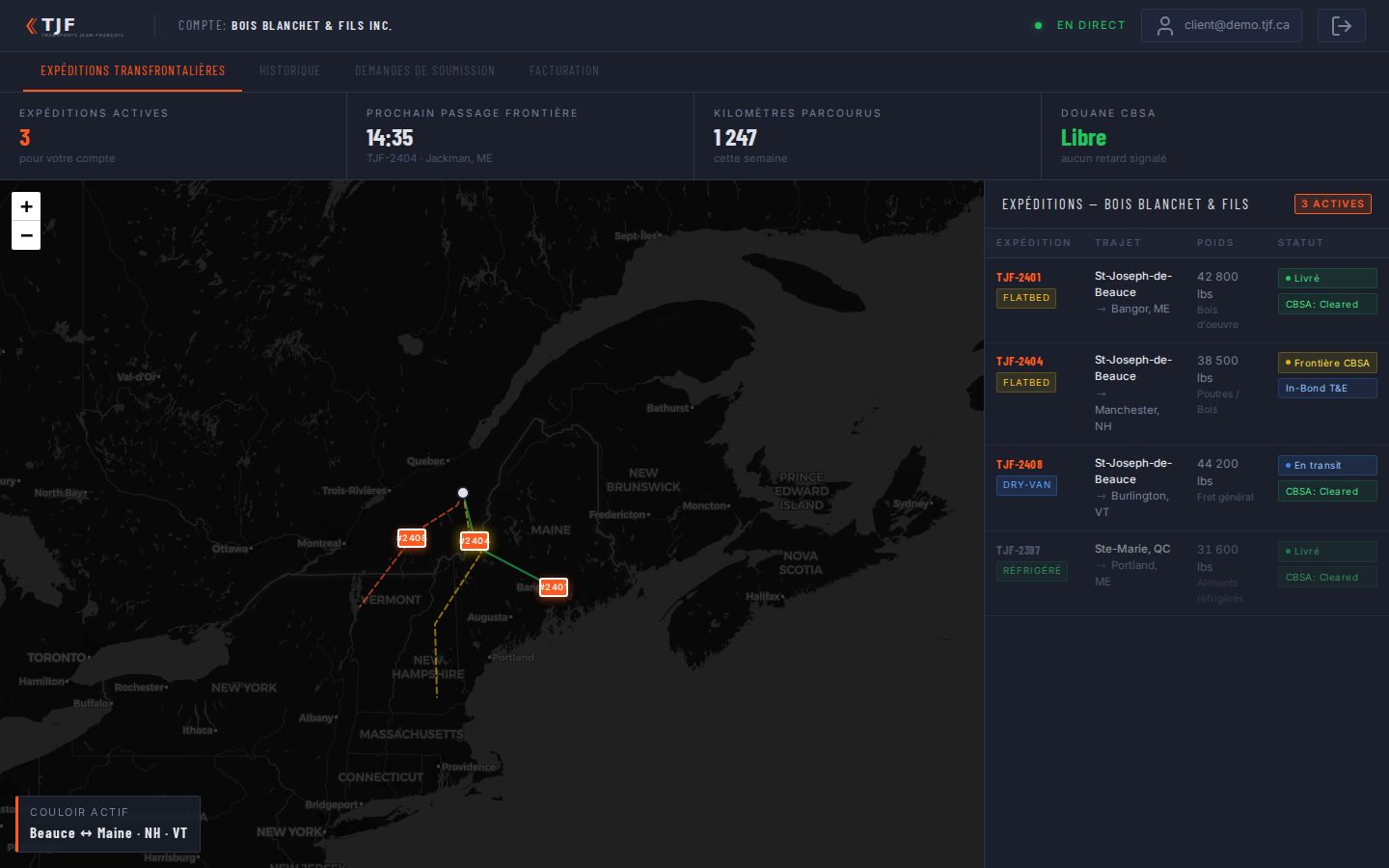
Task: Zoom out on the map
Action: [26, 235]
